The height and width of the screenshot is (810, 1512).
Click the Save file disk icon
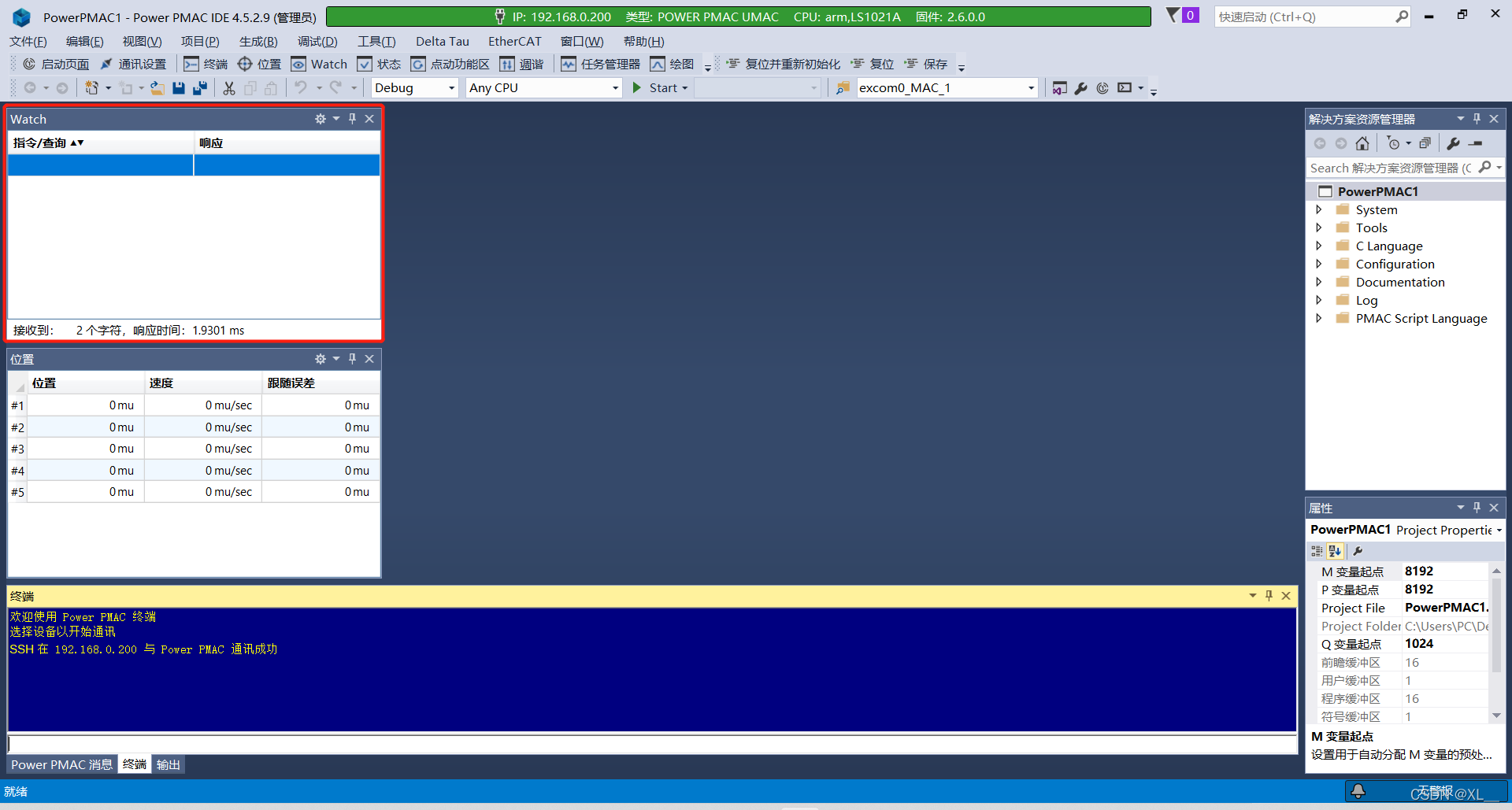point(179,88)
